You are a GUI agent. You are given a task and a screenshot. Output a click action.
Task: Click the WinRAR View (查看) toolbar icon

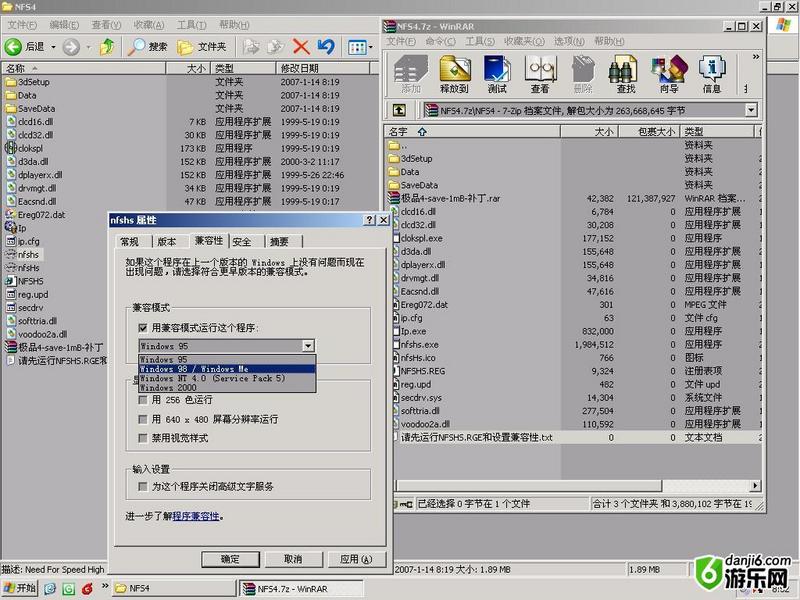pos(540,74)
